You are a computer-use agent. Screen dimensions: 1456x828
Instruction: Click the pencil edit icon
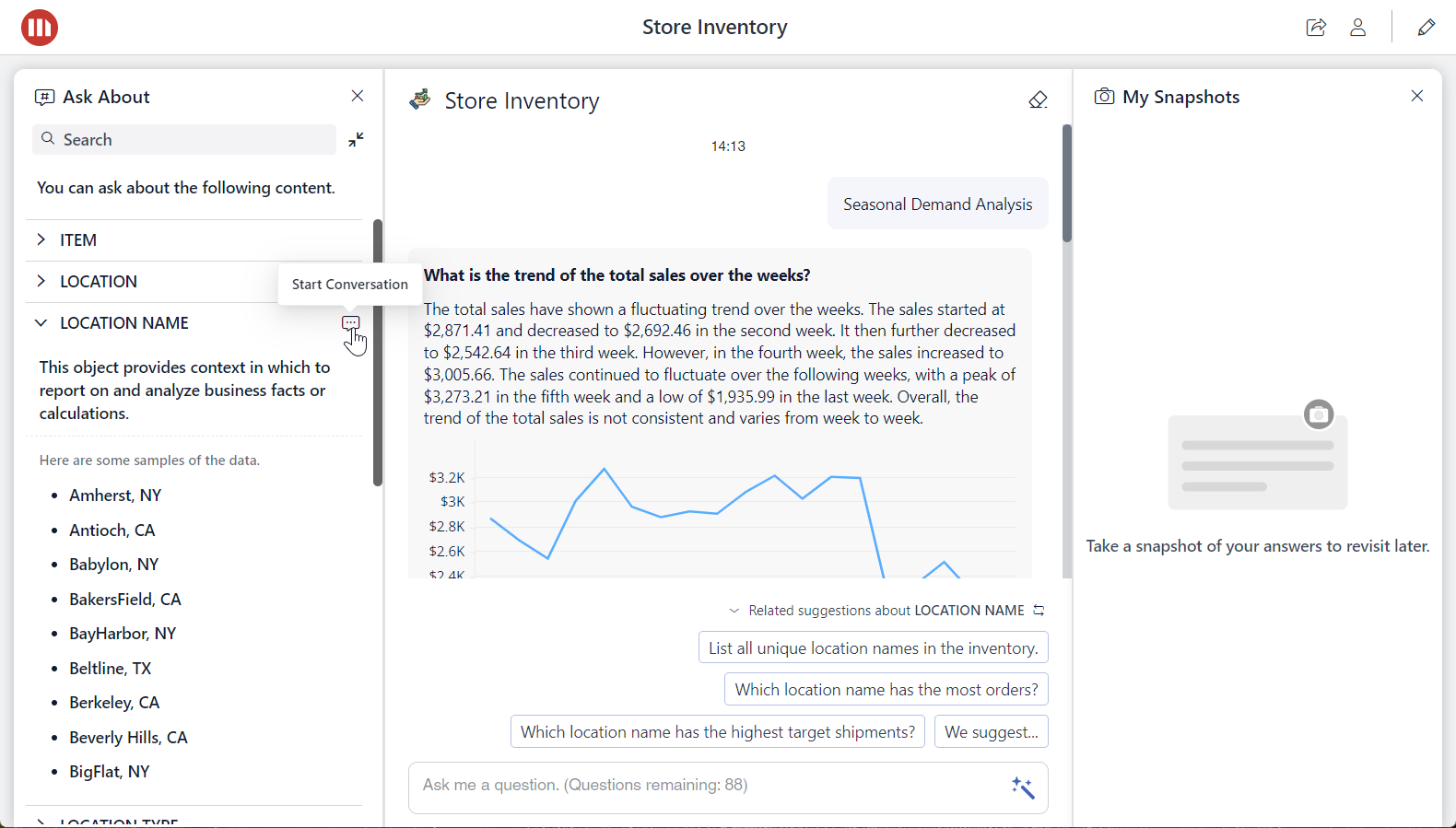coord(1426,28)
